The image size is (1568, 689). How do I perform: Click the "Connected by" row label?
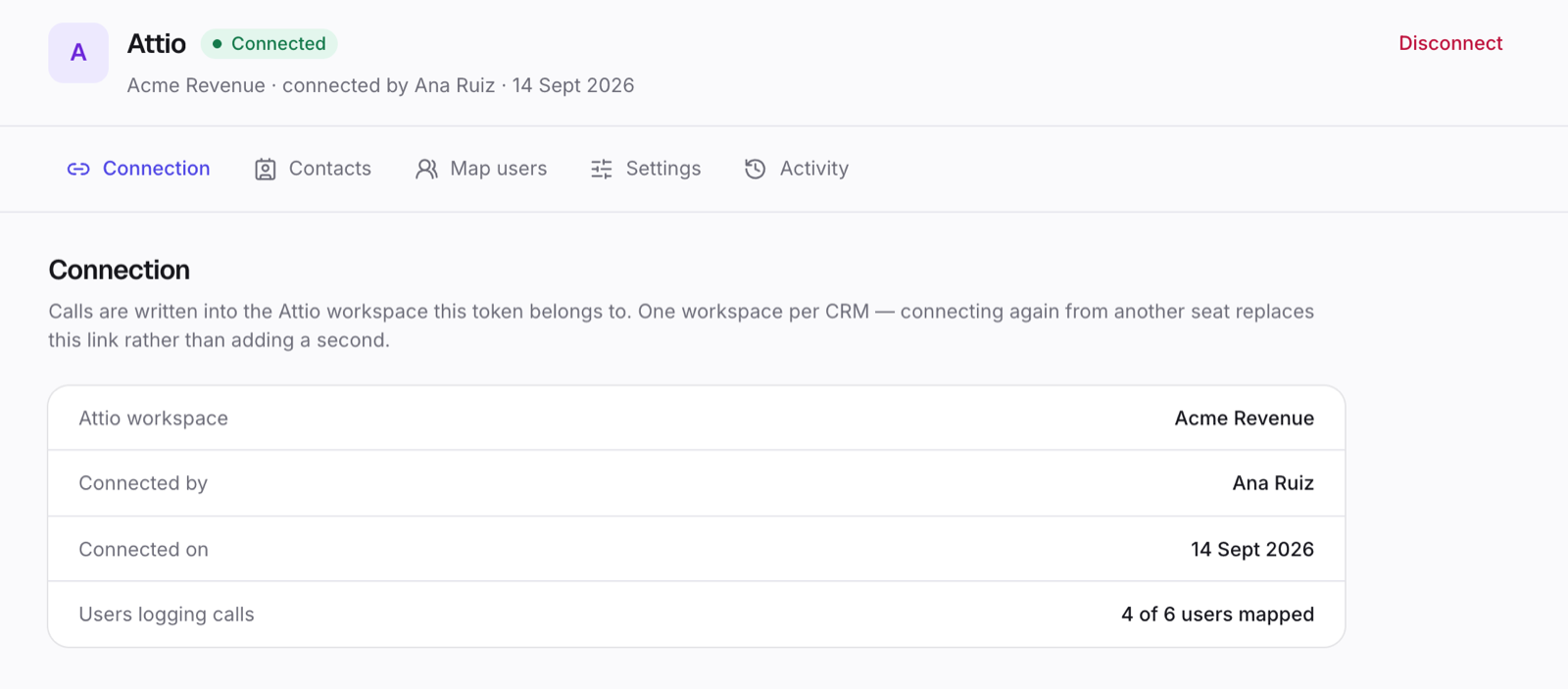point(143,483)
